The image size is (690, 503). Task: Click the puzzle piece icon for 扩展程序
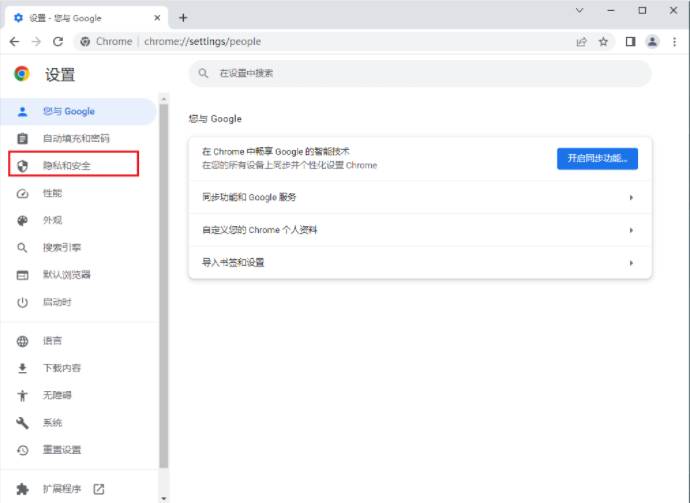pyautogui.click(x=22, y=489)
